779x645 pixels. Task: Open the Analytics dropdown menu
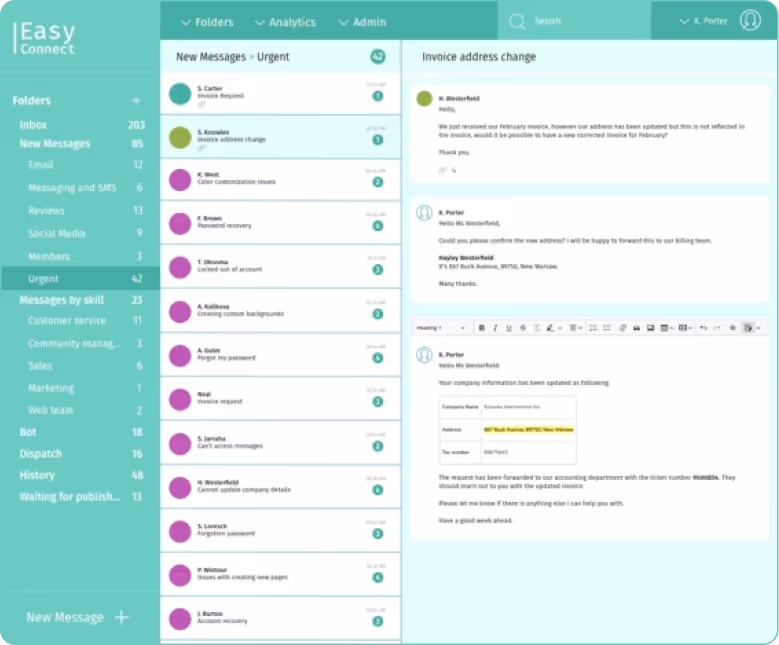click(x=285, y=22)
